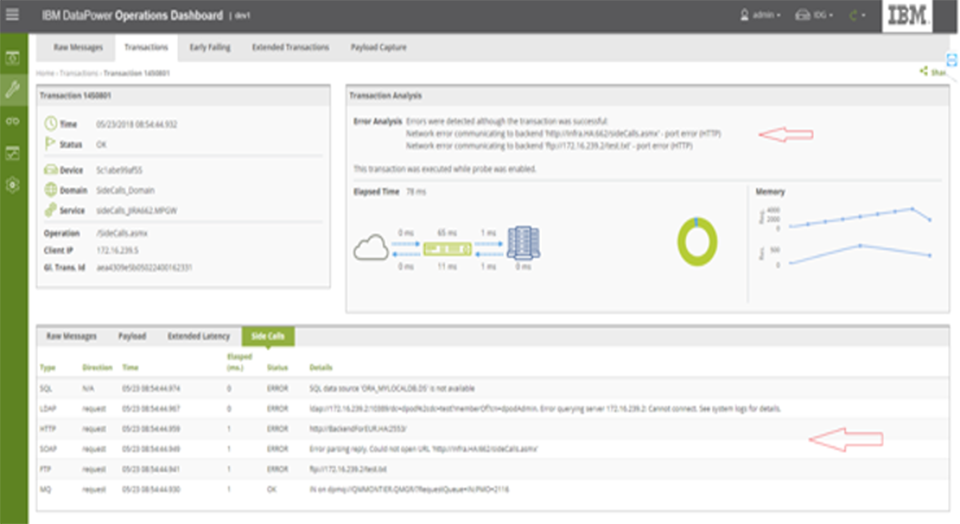Image resolution: width=960 pixels, height=524 pixels.
Task: Click the blue full-screen icon at right edge
Action: pos(951,59)
